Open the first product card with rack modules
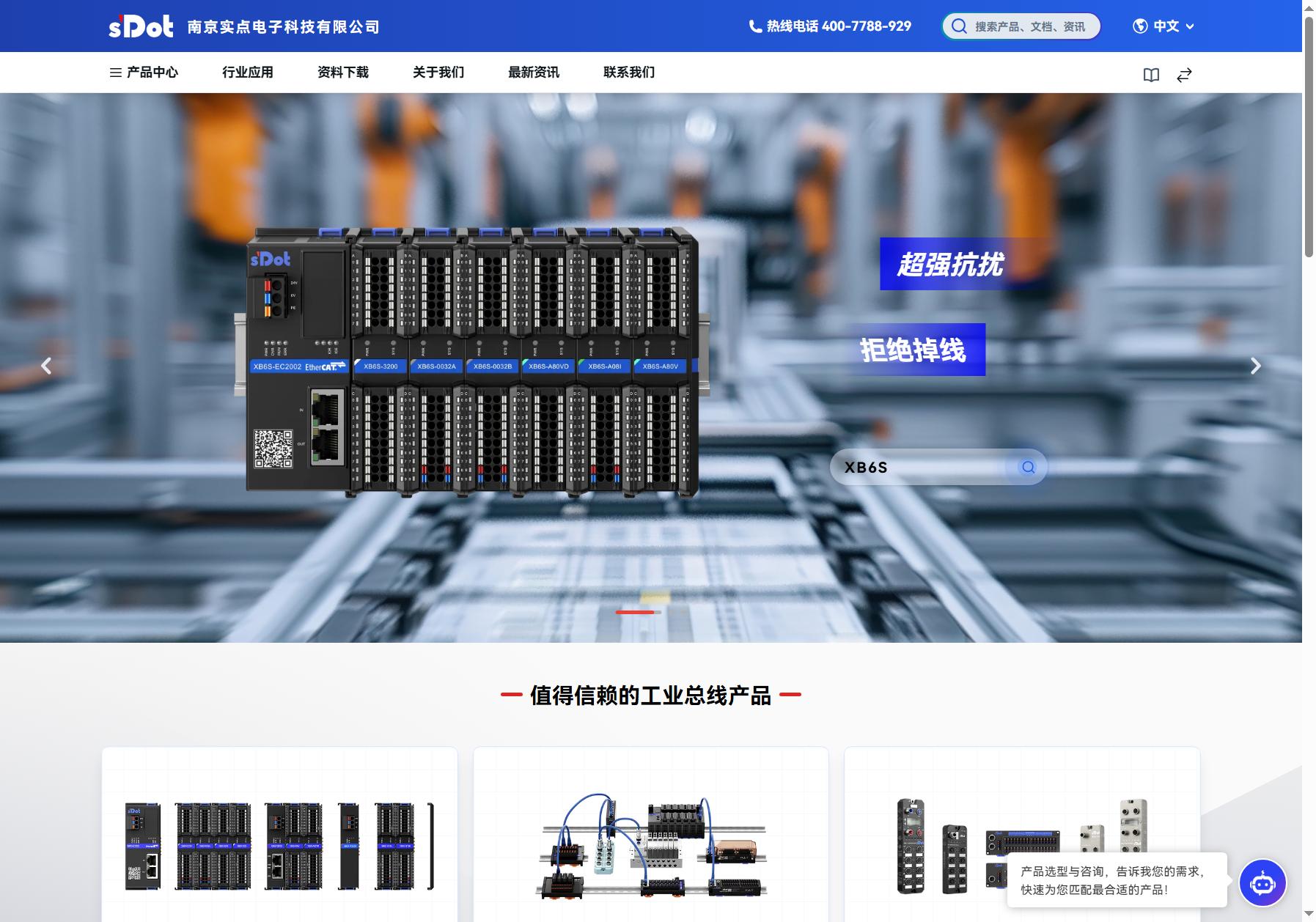The image size is (1316, 922). pos(279,835)
